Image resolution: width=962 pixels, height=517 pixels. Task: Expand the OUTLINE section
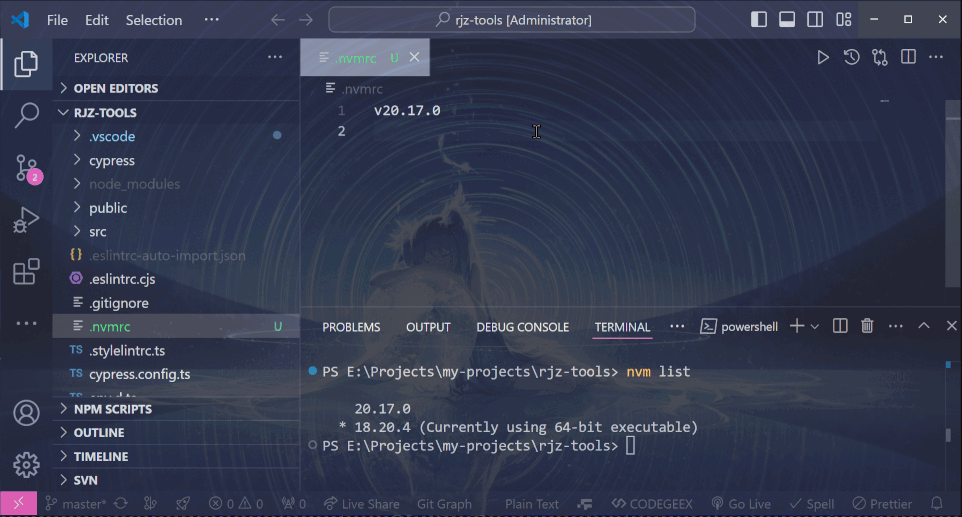176,432
